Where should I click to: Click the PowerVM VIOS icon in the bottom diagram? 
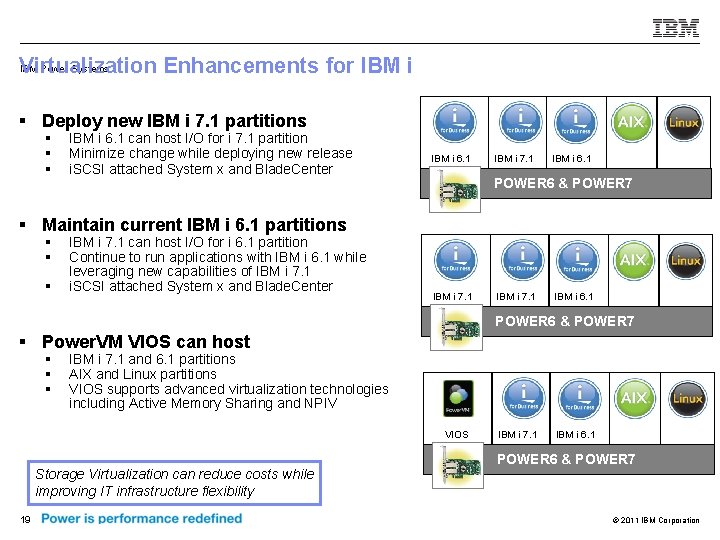pyautogui.click(x=458, y=398)
